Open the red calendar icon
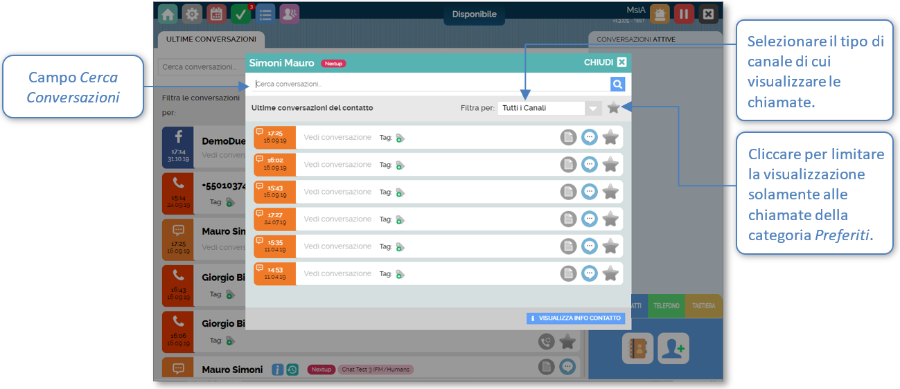Screen dimensions: 900x389 (216, 14)
